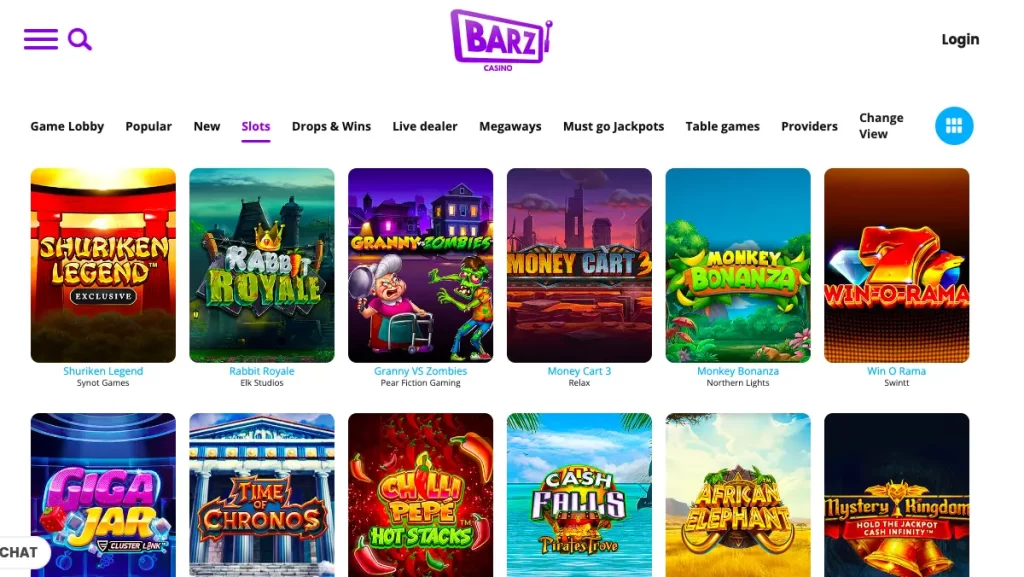Open the Providers tab
Image resolution: width=1024 pixels, height=577 pixels.
click(809, 126)
